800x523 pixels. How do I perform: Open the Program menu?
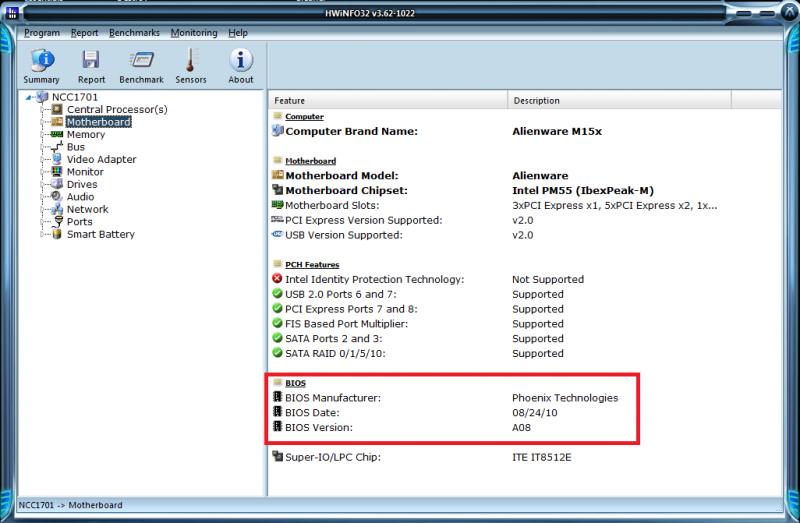42,33
